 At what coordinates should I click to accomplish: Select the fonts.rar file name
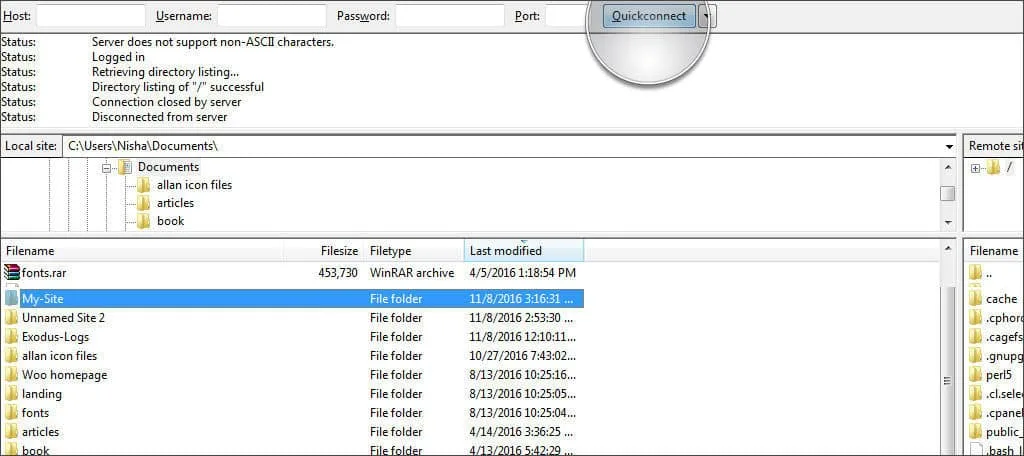(x=44, y=272)
